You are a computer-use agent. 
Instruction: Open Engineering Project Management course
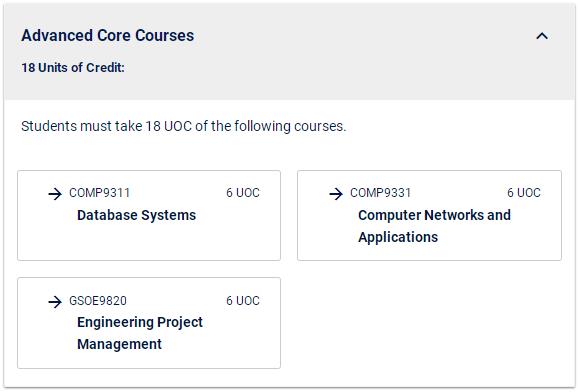[x=140, y=333]
